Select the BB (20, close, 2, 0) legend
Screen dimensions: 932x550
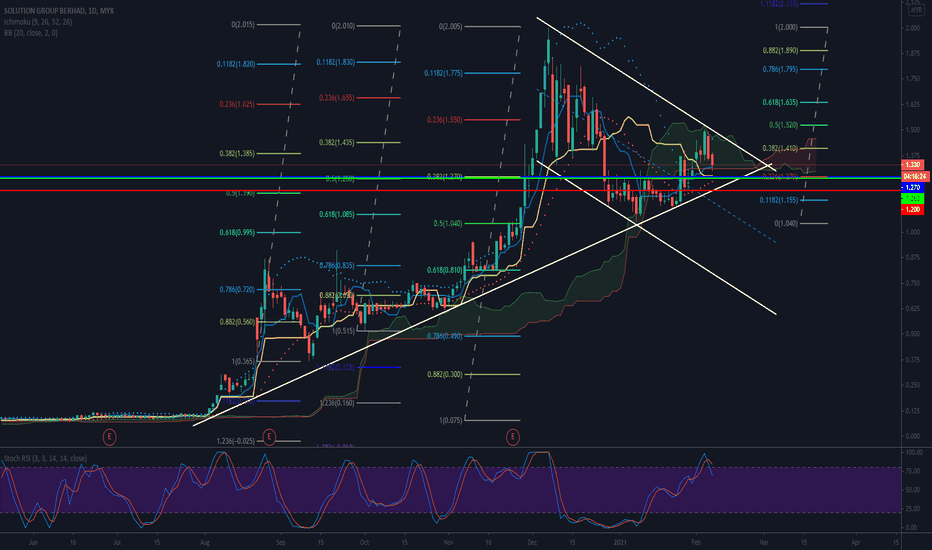click(31, 33)
